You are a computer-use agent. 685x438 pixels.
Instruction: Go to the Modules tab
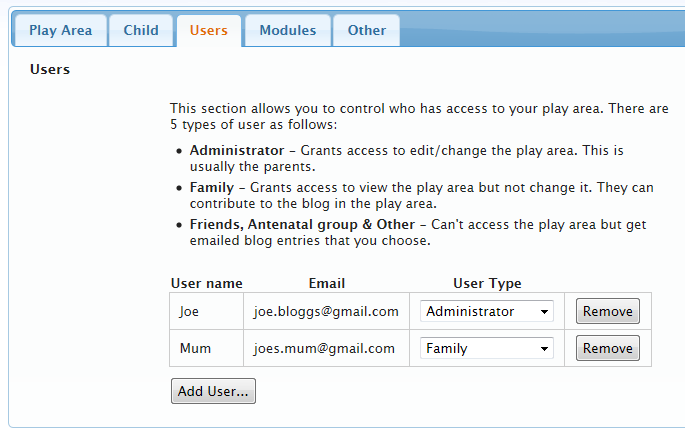(x=288, y=30)
